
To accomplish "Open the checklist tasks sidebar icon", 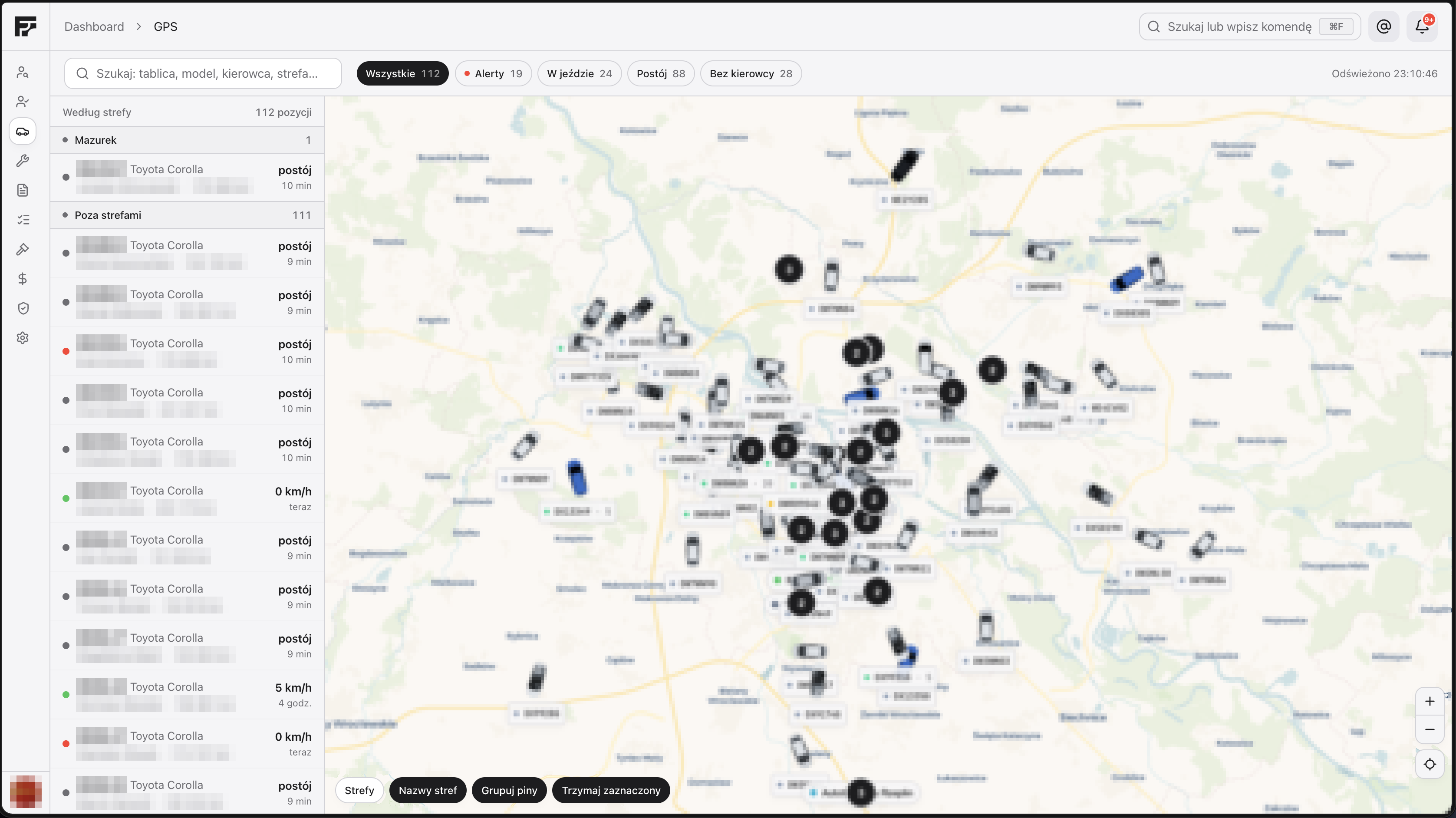I will (23, 220).
